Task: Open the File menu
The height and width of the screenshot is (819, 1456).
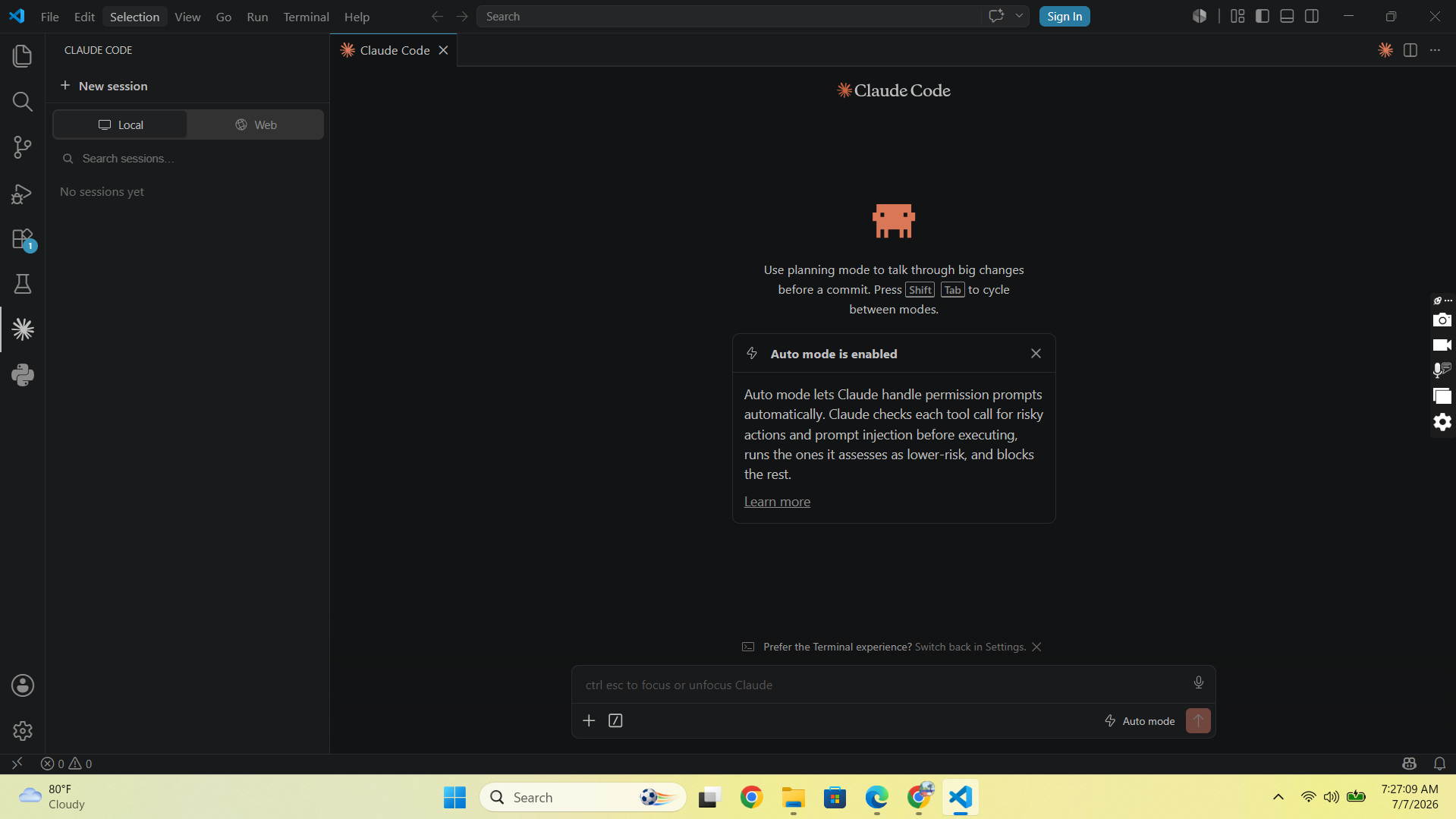Action: tap(50, 17)
